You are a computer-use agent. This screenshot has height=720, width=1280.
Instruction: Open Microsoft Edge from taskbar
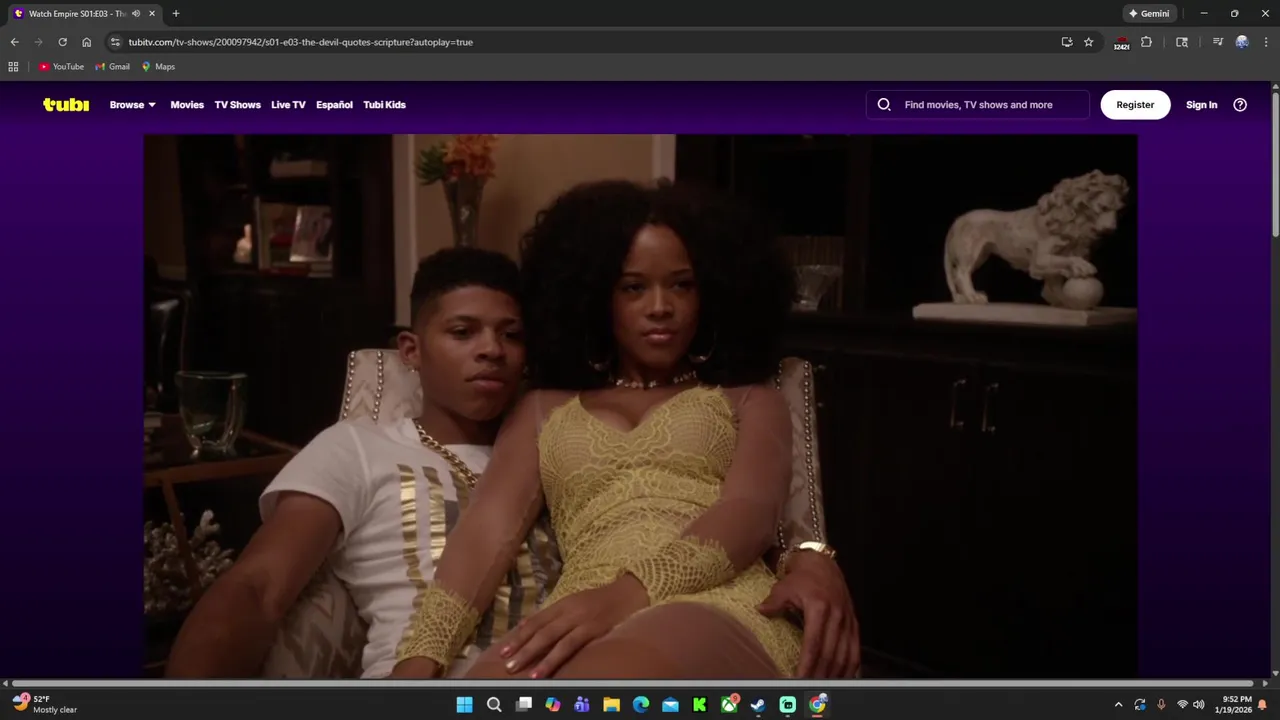(641, 705)
